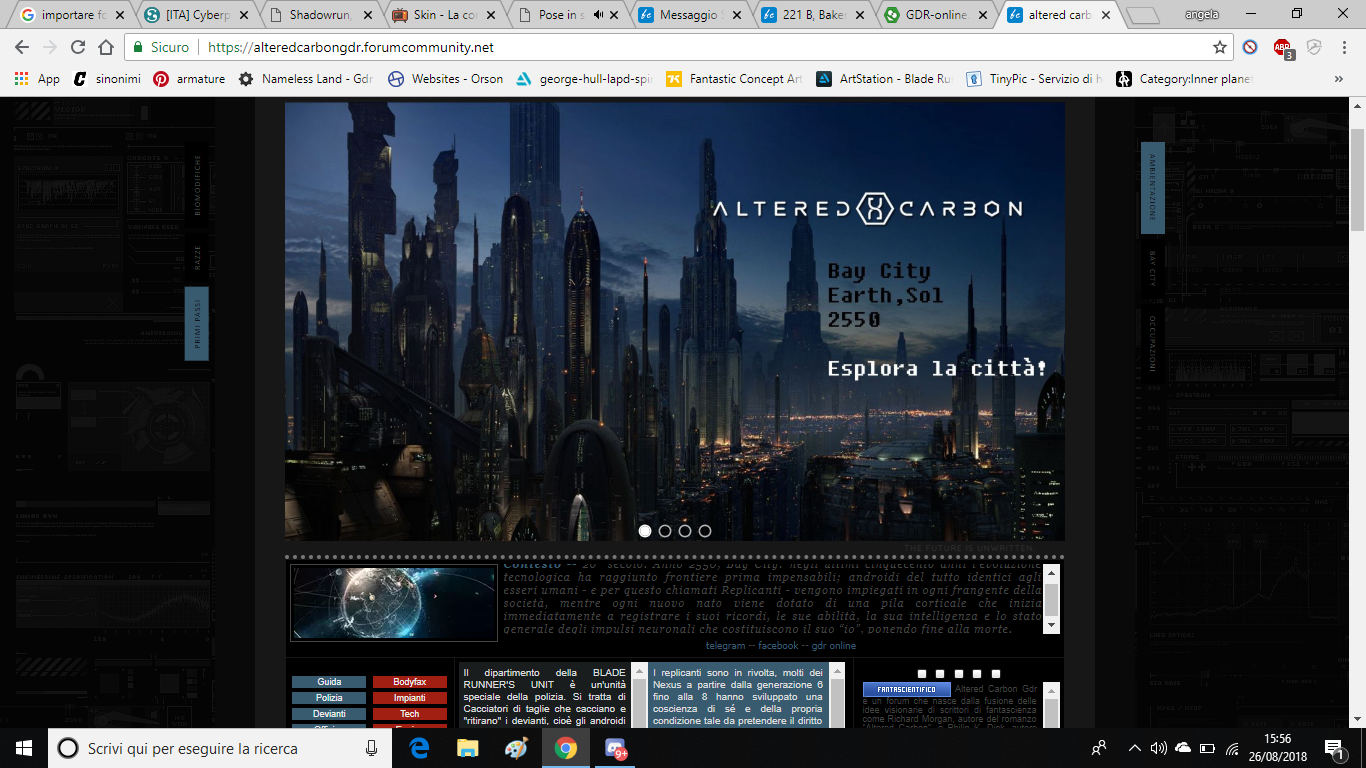The height and width of the screenshot is (768, 1366).
Task: Switch to the GDR-online tab
Action: 936,15
